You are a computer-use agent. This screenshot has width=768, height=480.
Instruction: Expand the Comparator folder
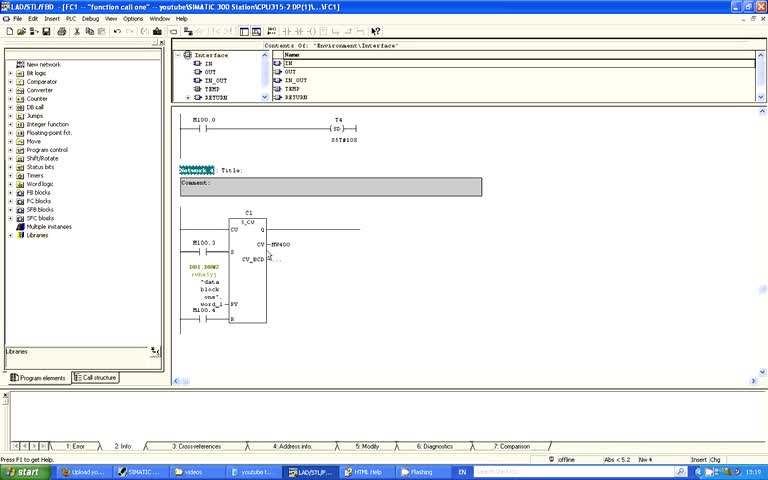point(10,82)
